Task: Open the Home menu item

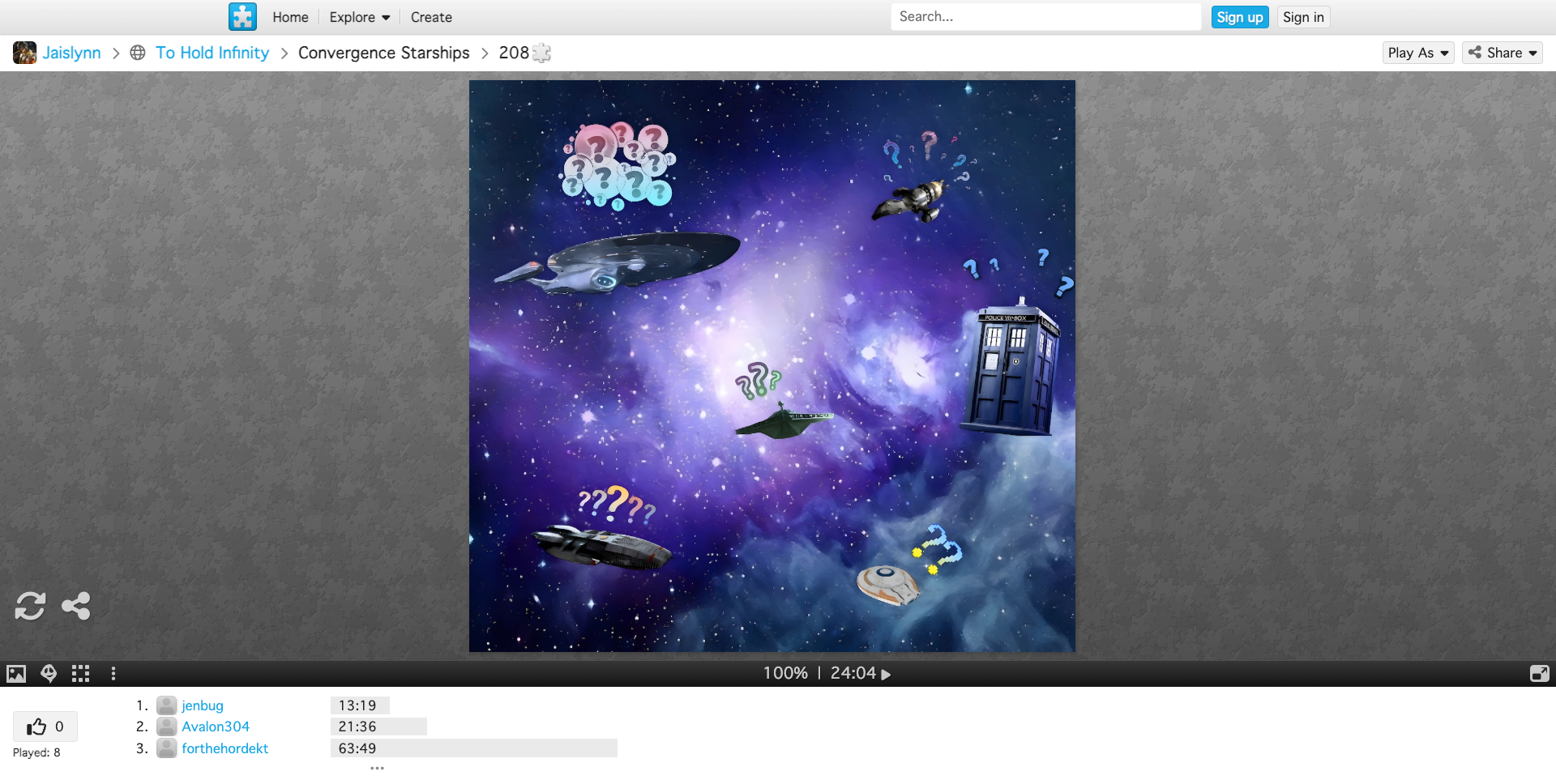Action: pos(290,17)
